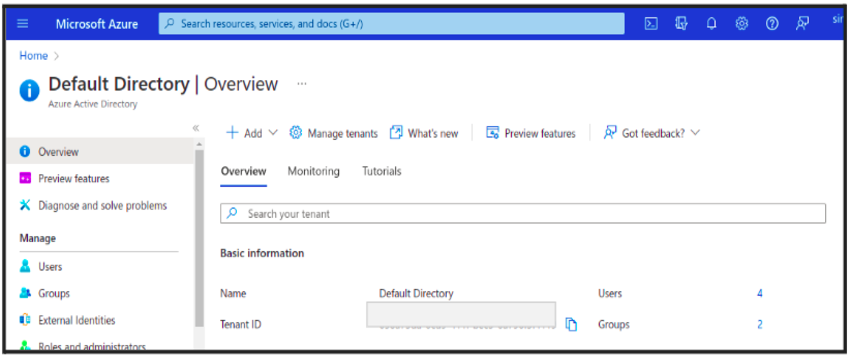850x360 pixels.
Task: Click the Diagnose and solve problems icon
Action: click(x=25, y=205)
